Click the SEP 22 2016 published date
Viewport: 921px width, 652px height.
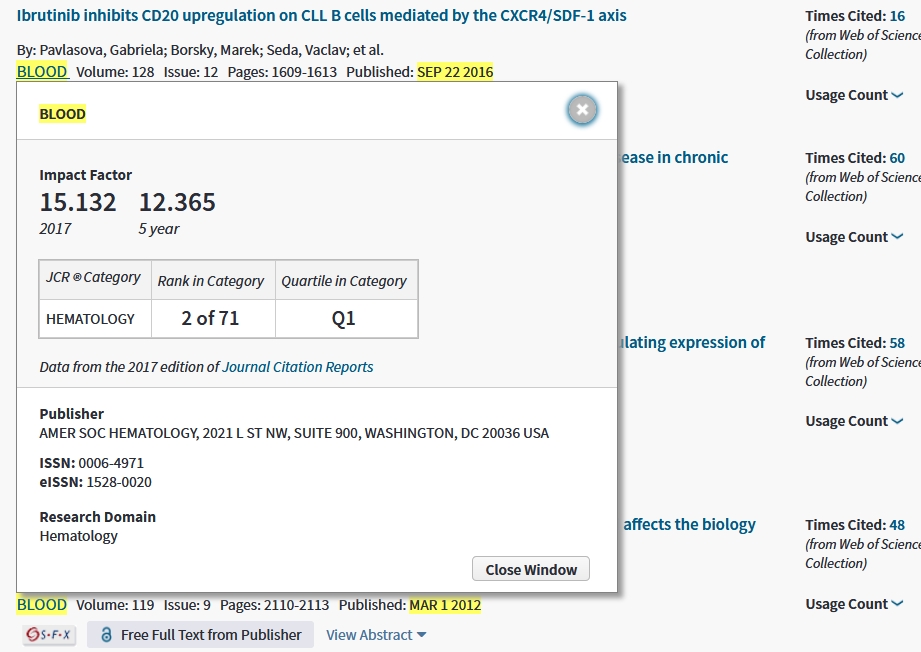coord(455,72)
